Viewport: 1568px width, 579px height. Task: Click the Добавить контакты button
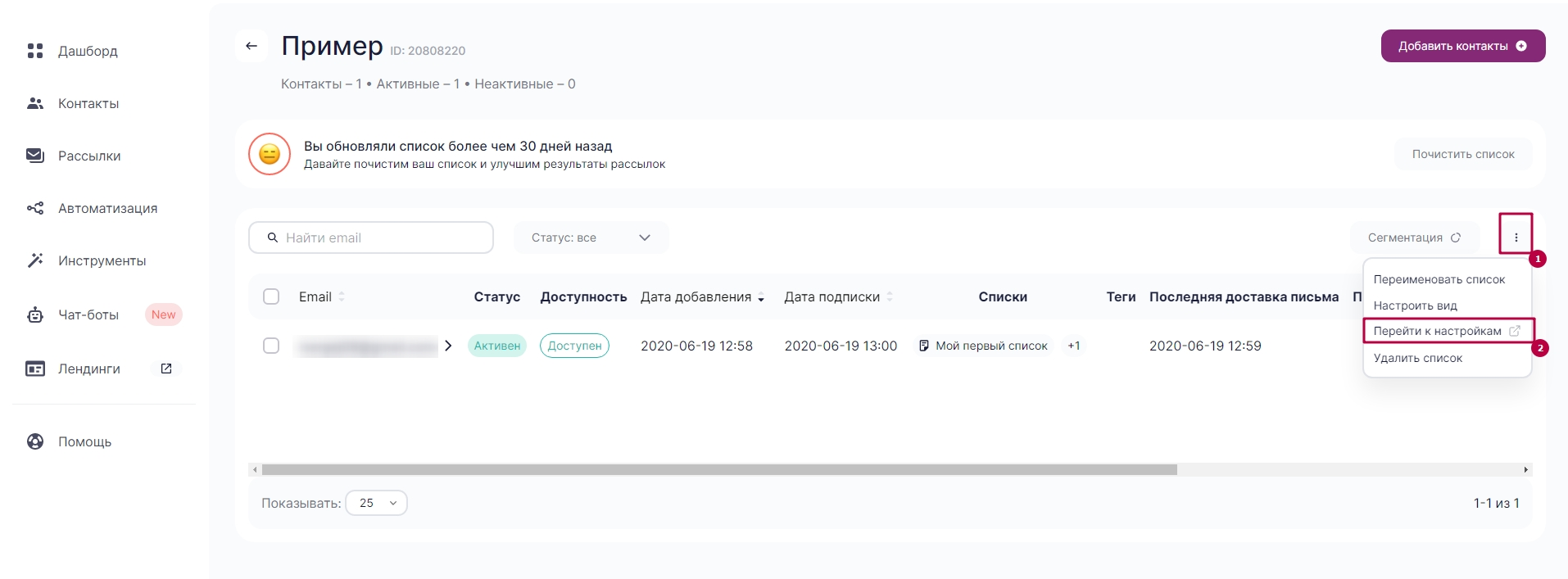tap(1463, 46)
